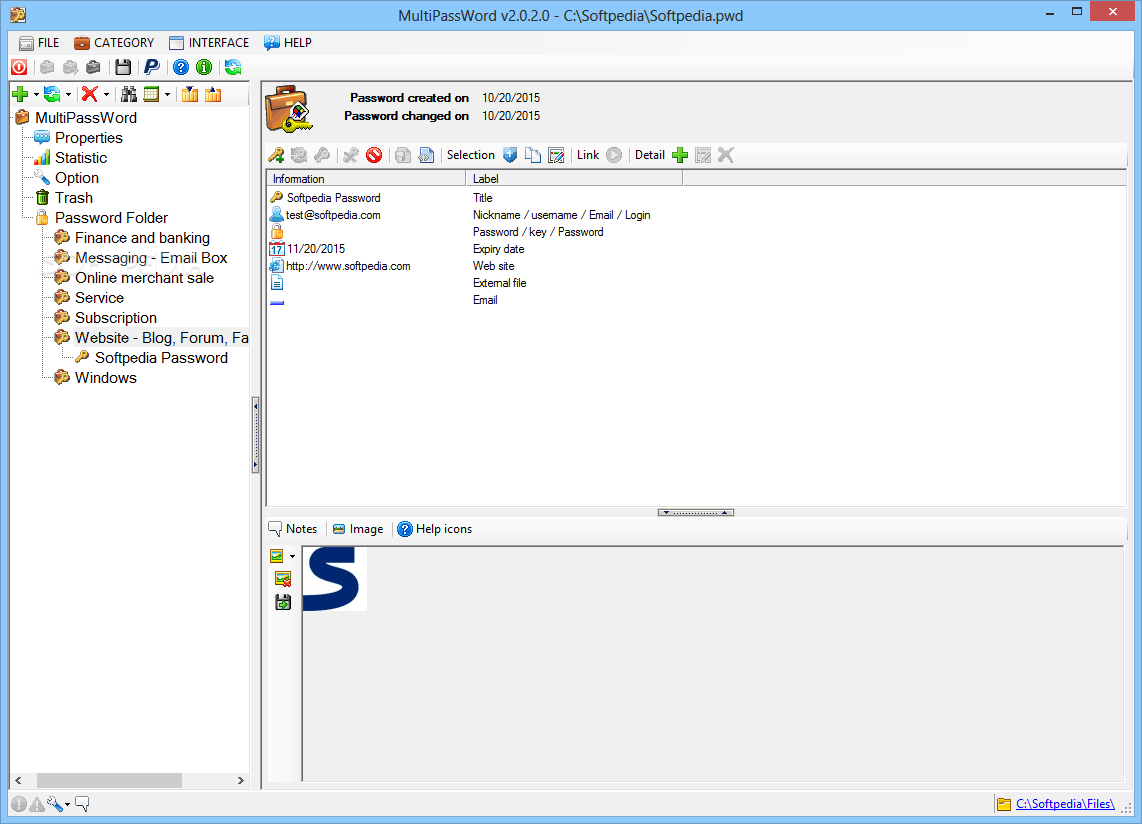
Task: Click the horizontal splitter handle above the Notes tab
Action: pos(696,513)
